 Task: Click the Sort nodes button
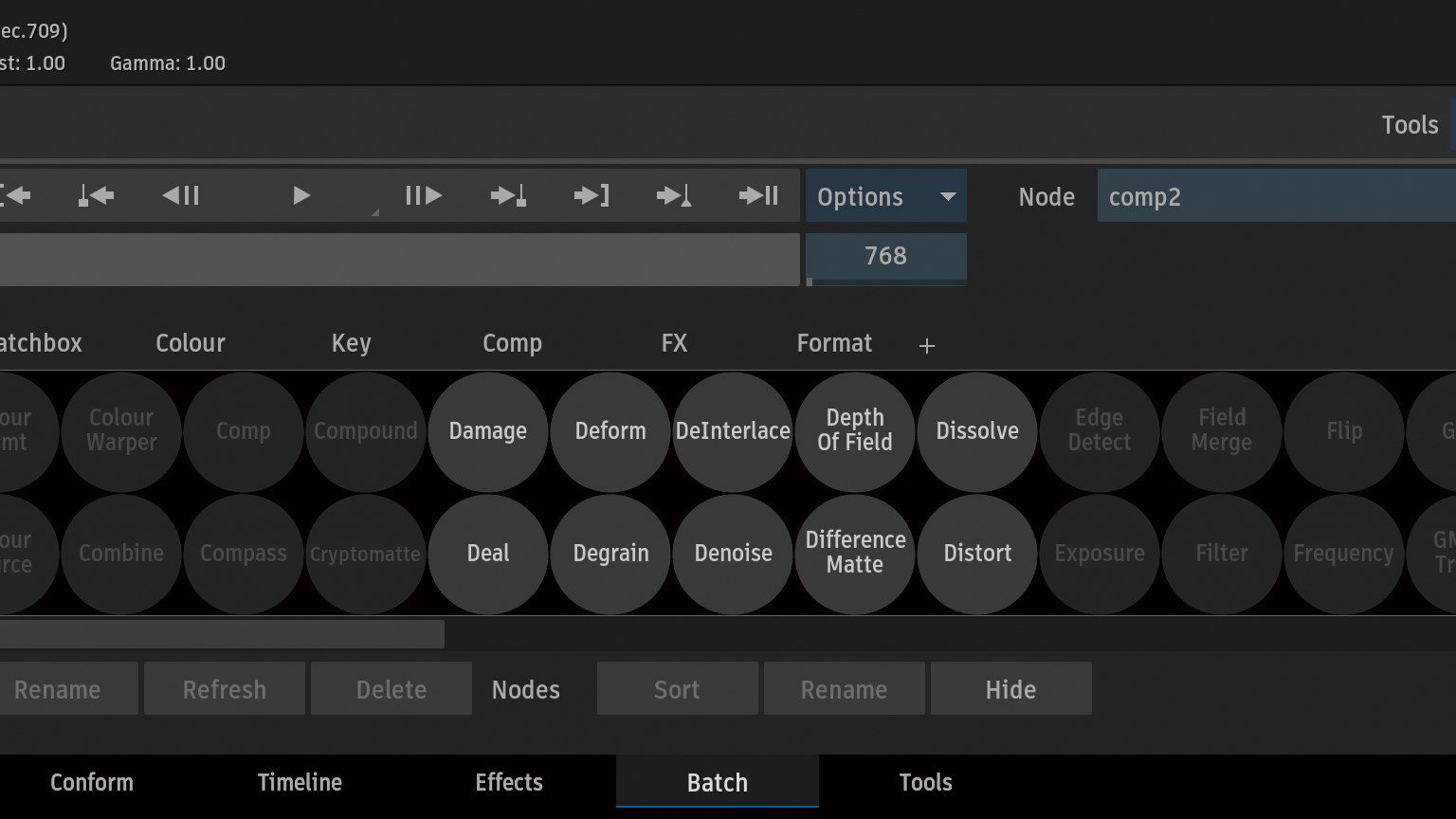(x=677, y=689)
